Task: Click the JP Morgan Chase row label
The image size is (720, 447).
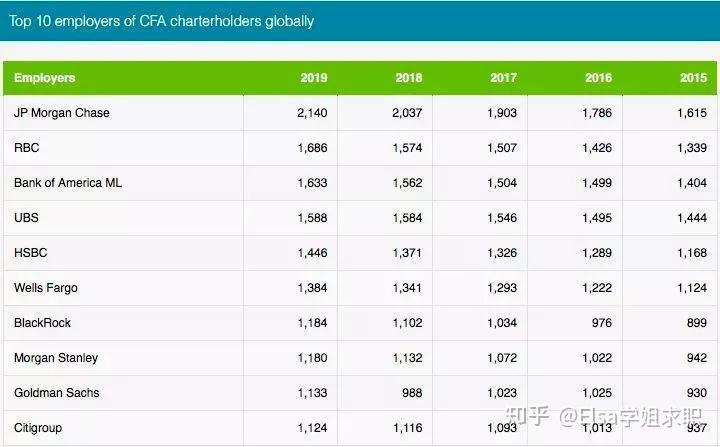Action: pos(62,113)
